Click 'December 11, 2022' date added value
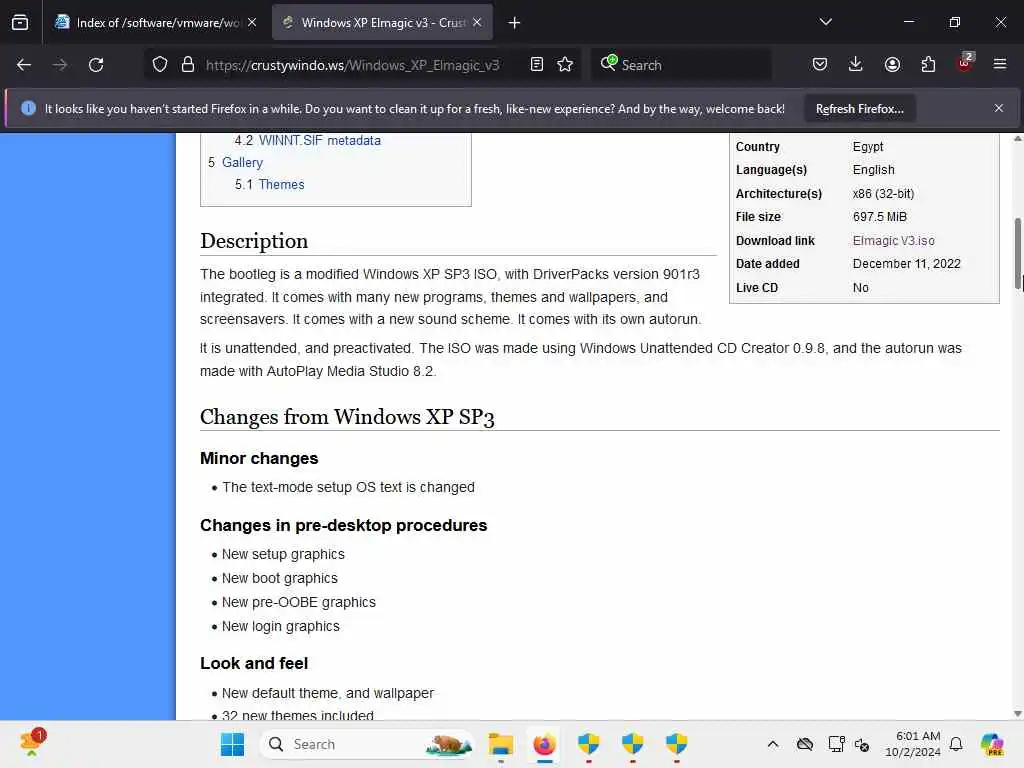This screenshot has width=1024, height=768. click(906, 264)
